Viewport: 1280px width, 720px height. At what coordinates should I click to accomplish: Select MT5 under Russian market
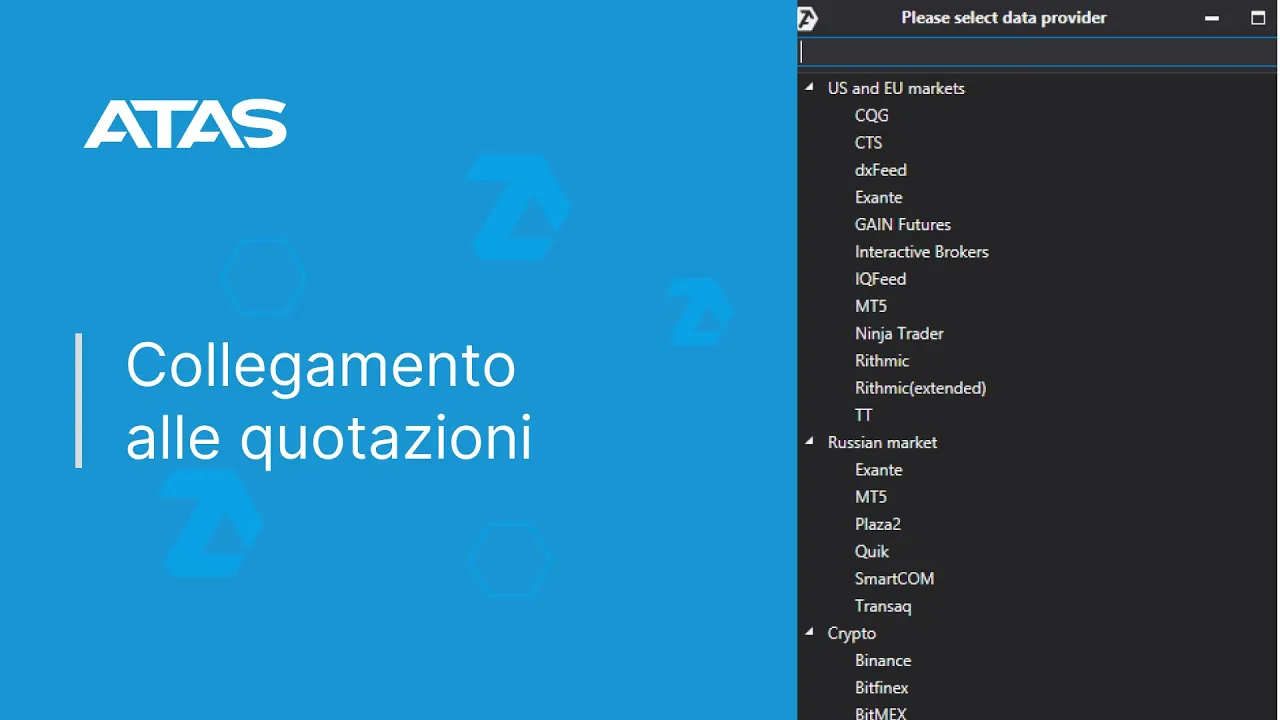pyautogui.click(x=871, y=496)
